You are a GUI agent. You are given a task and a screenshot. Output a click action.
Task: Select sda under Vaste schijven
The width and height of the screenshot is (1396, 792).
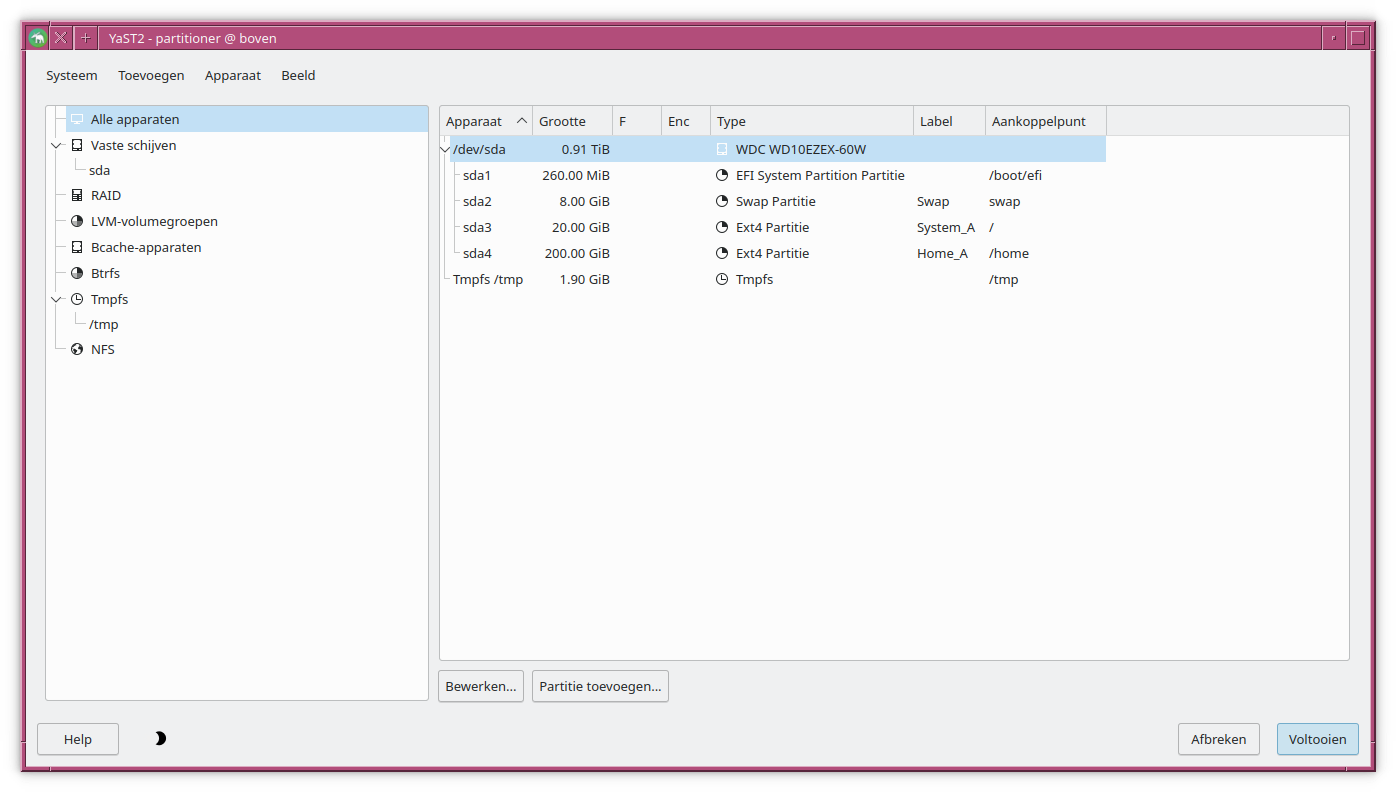tap(100, 171)
